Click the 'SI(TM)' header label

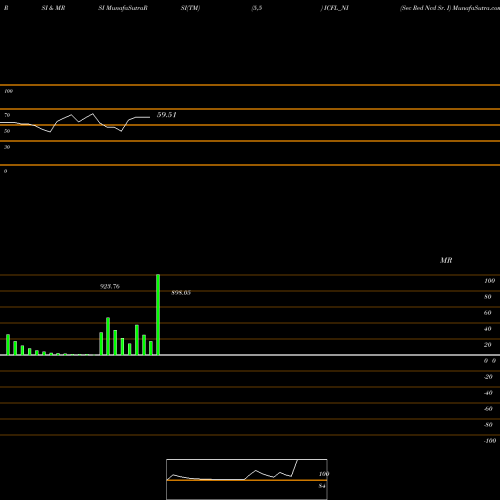(190, 8)
